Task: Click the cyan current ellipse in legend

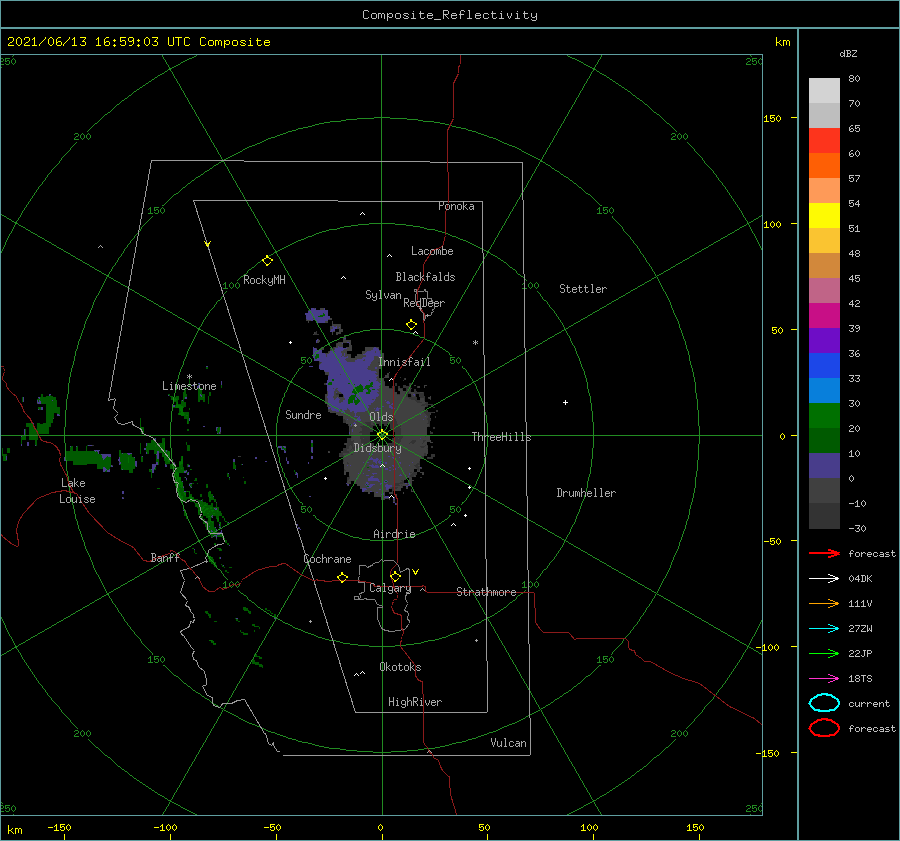Action: [824, 703]
